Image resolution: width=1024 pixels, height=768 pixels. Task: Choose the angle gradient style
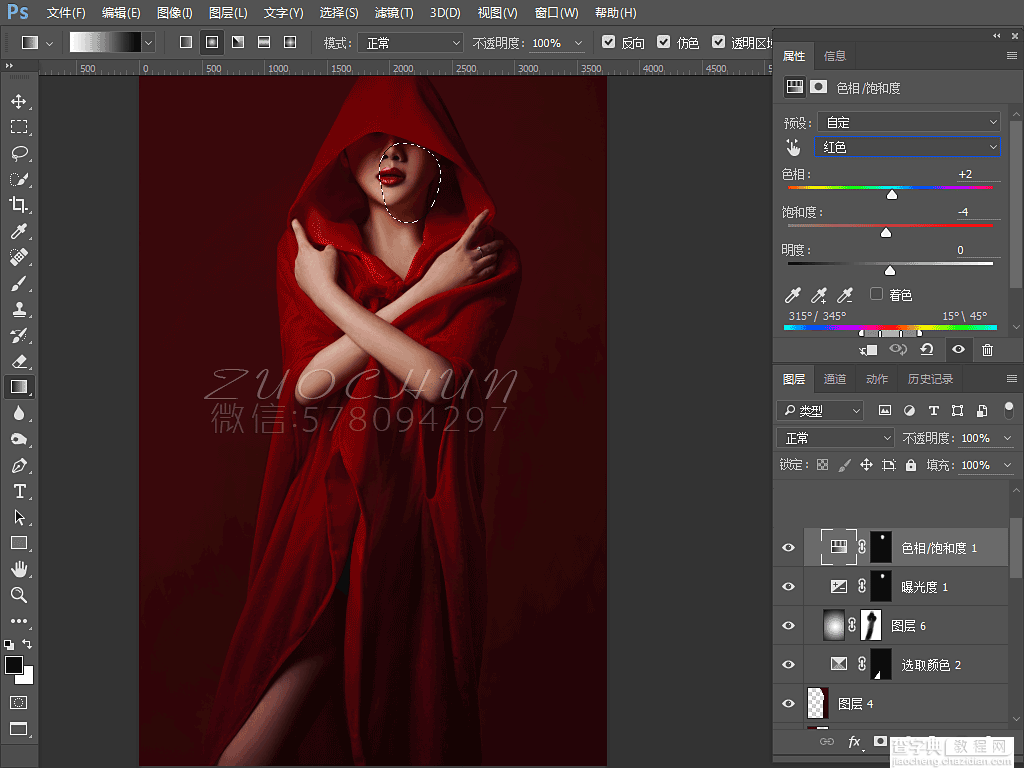click(238, 42)
